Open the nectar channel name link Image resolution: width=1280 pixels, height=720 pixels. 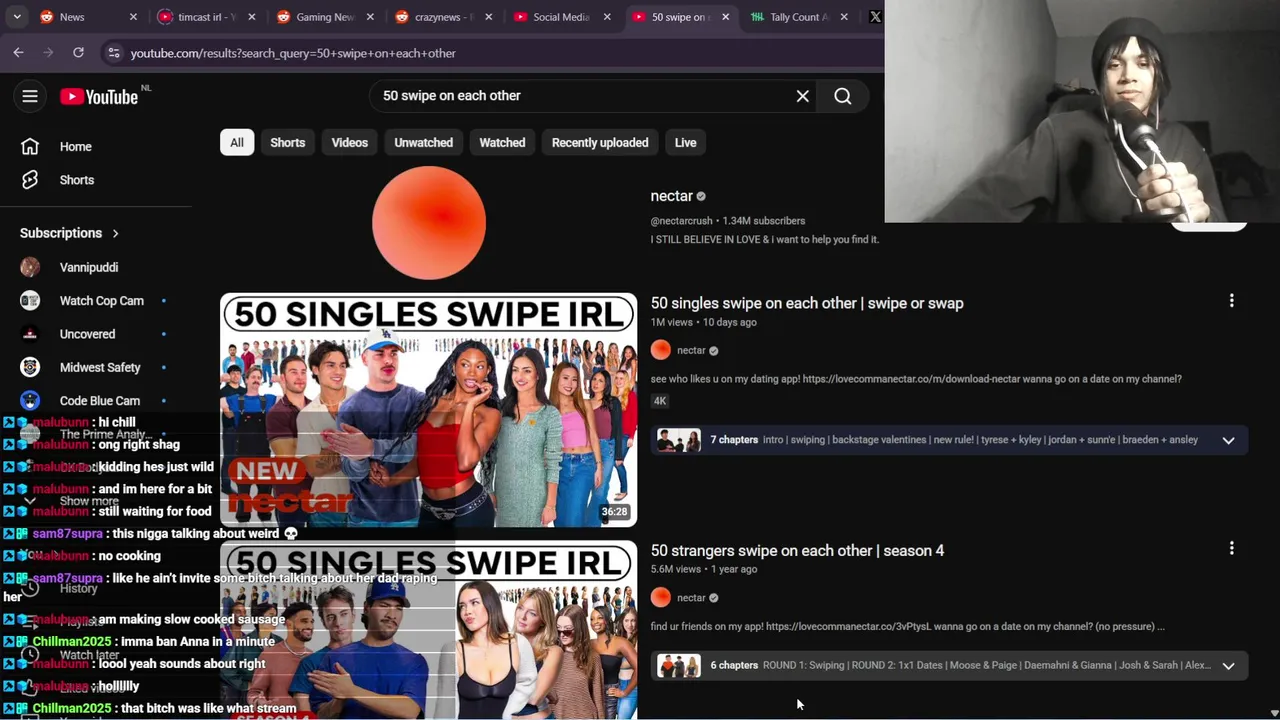coord(672,196)
